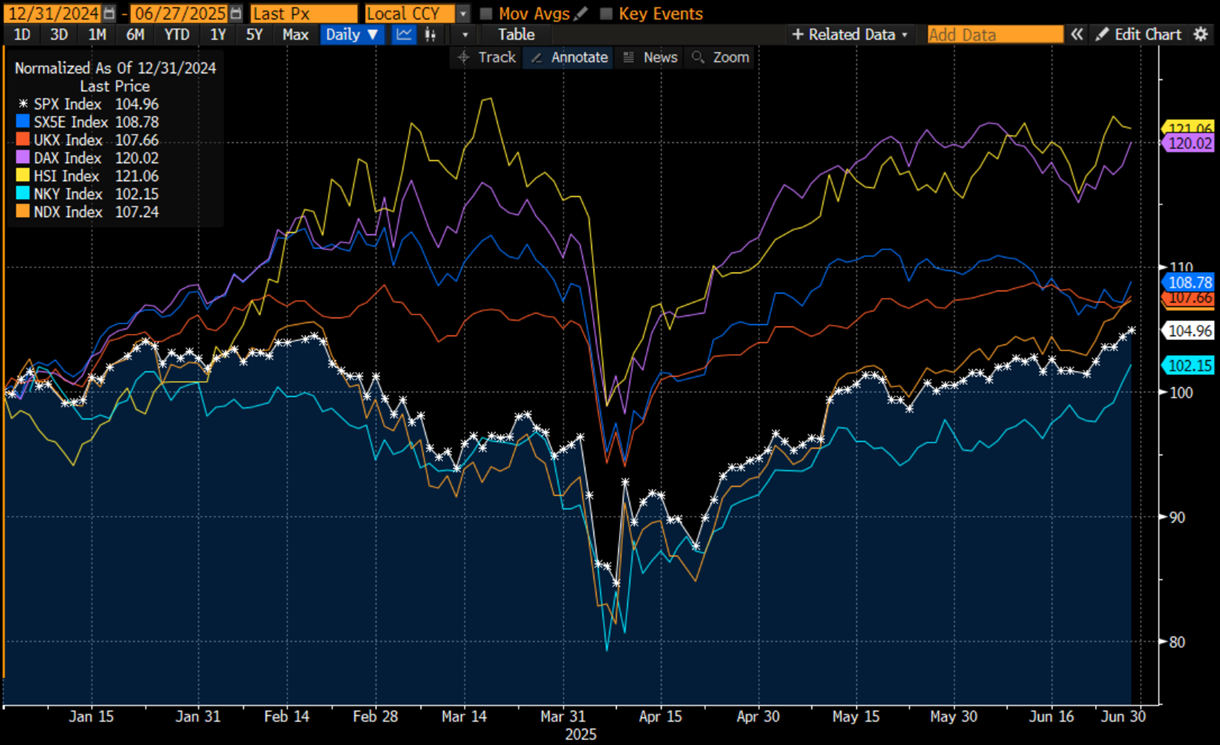1220x745 pixels.
Task: Click the DAX Index purple legend swatch
Action: coord(23,158)
